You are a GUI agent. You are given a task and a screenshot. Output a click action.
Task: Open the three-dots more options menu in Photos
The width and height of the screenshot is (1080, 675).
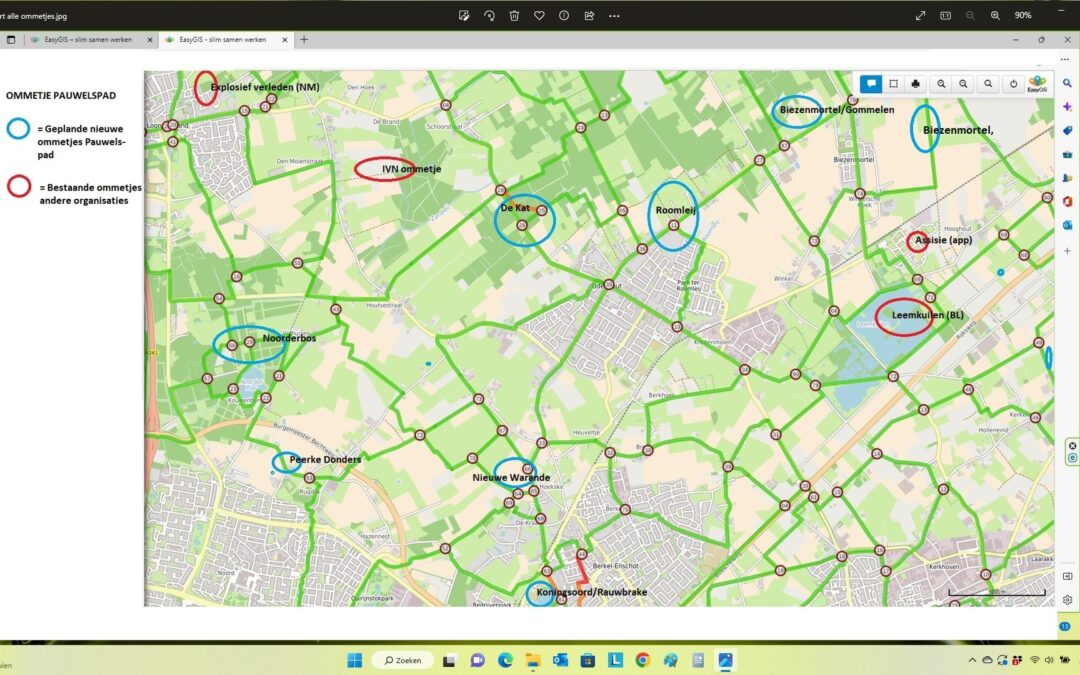coord(614,15)
